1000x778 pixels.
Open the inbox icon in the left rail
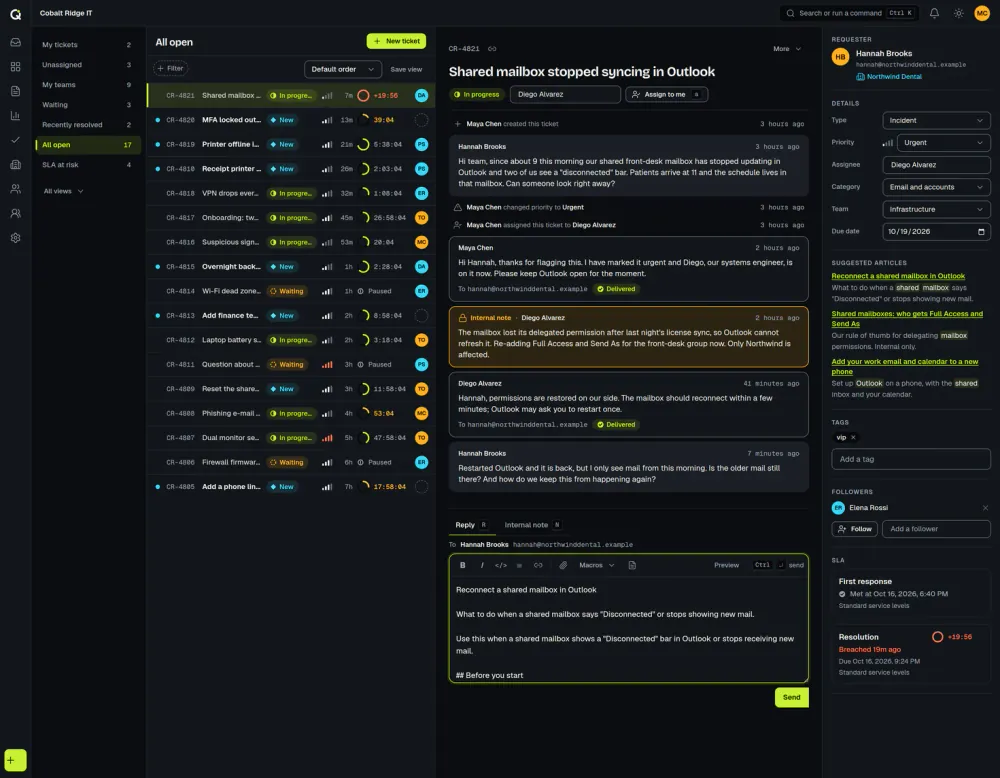coord(15,42)
